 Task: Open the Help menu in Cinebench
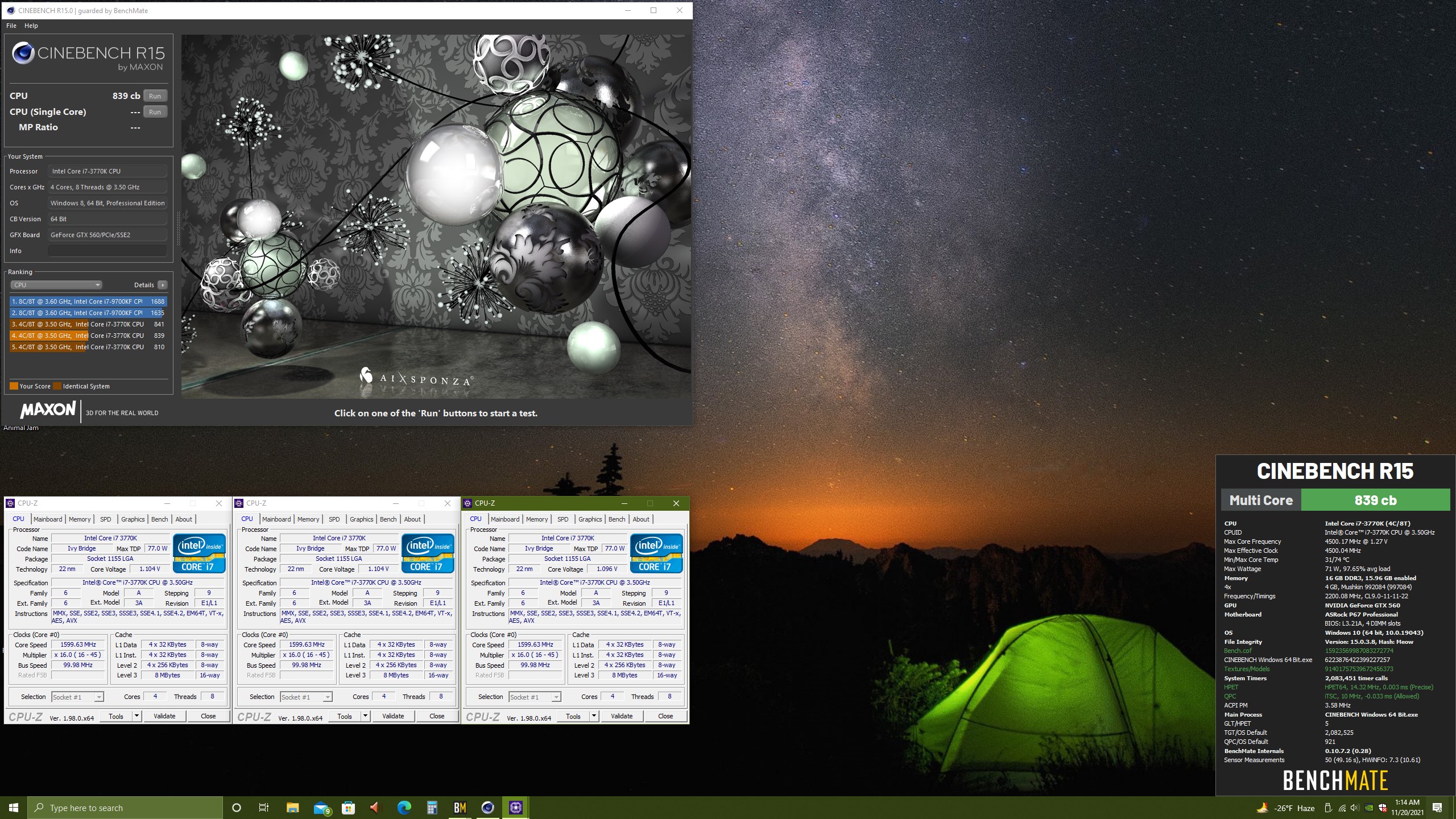(31, 26)
